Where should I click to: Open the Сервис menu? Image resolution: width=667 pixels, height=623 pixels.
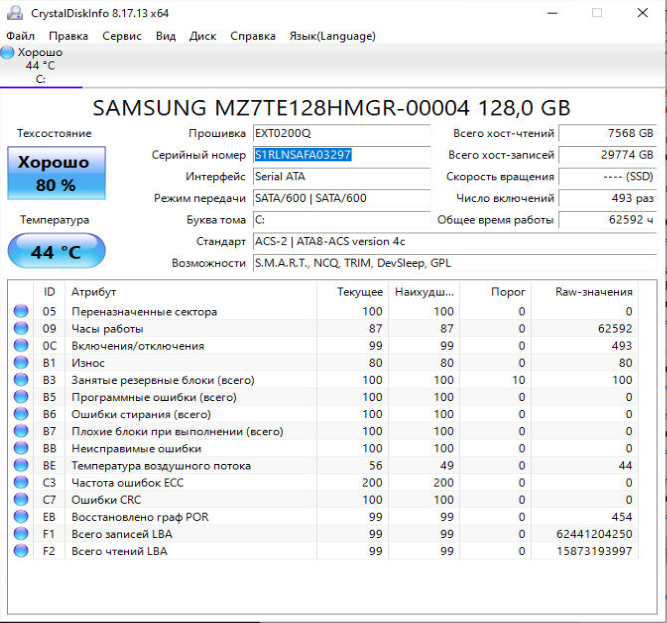[x=122, y=36]
